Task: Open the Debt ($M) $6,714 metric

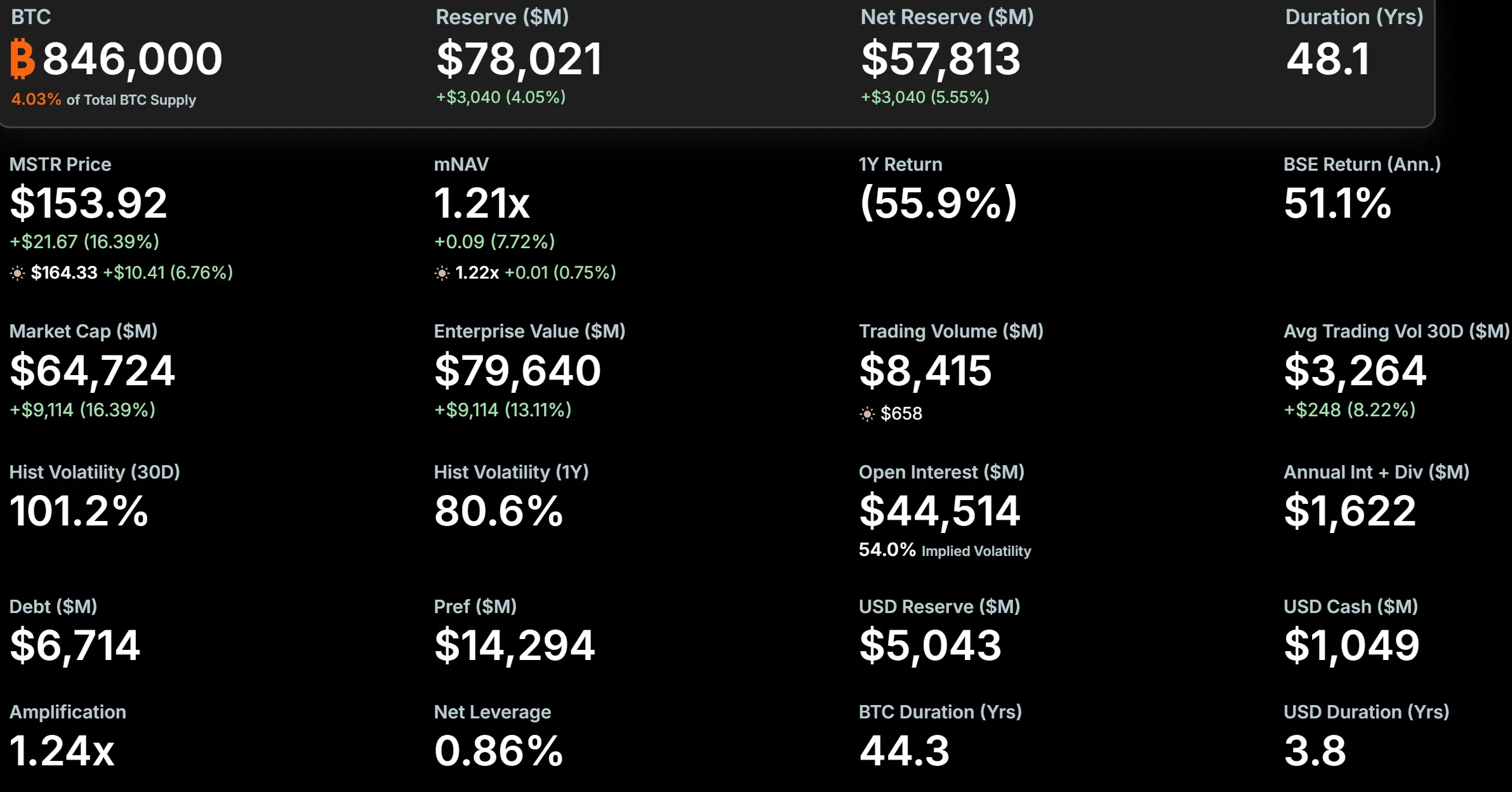Action: coord(74,646)
